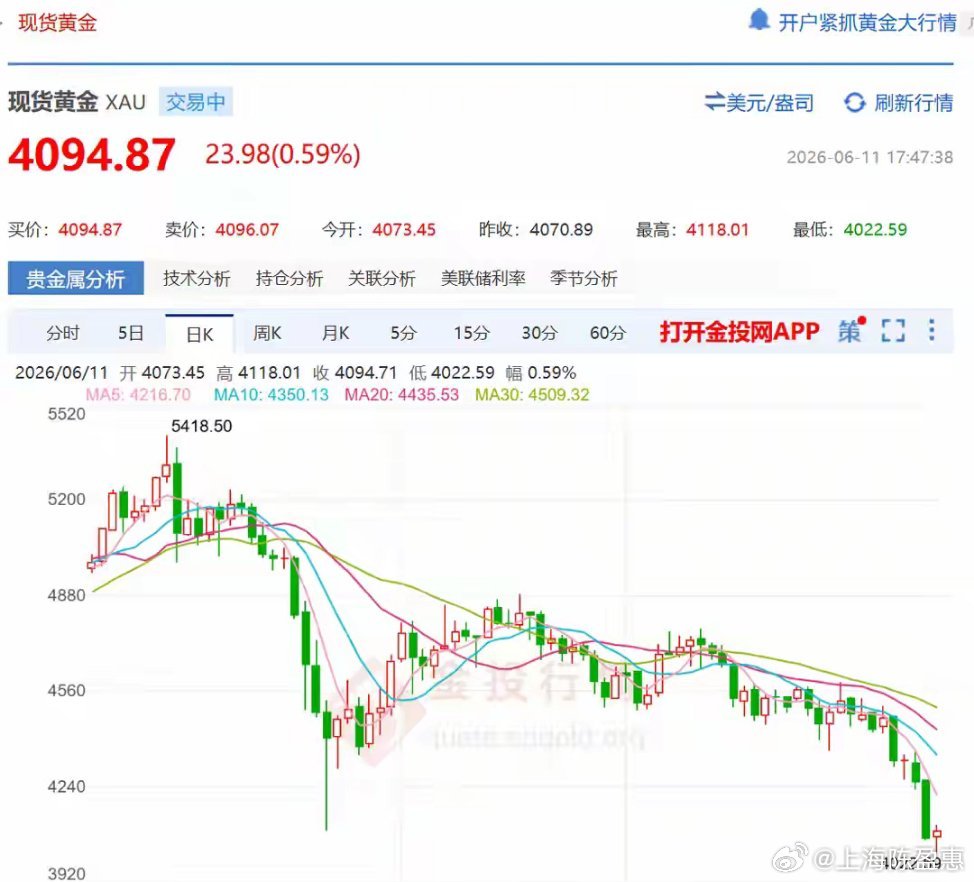Click 打开金投网APP link
This screenshot has width=974, height=882.
(739, 332)
